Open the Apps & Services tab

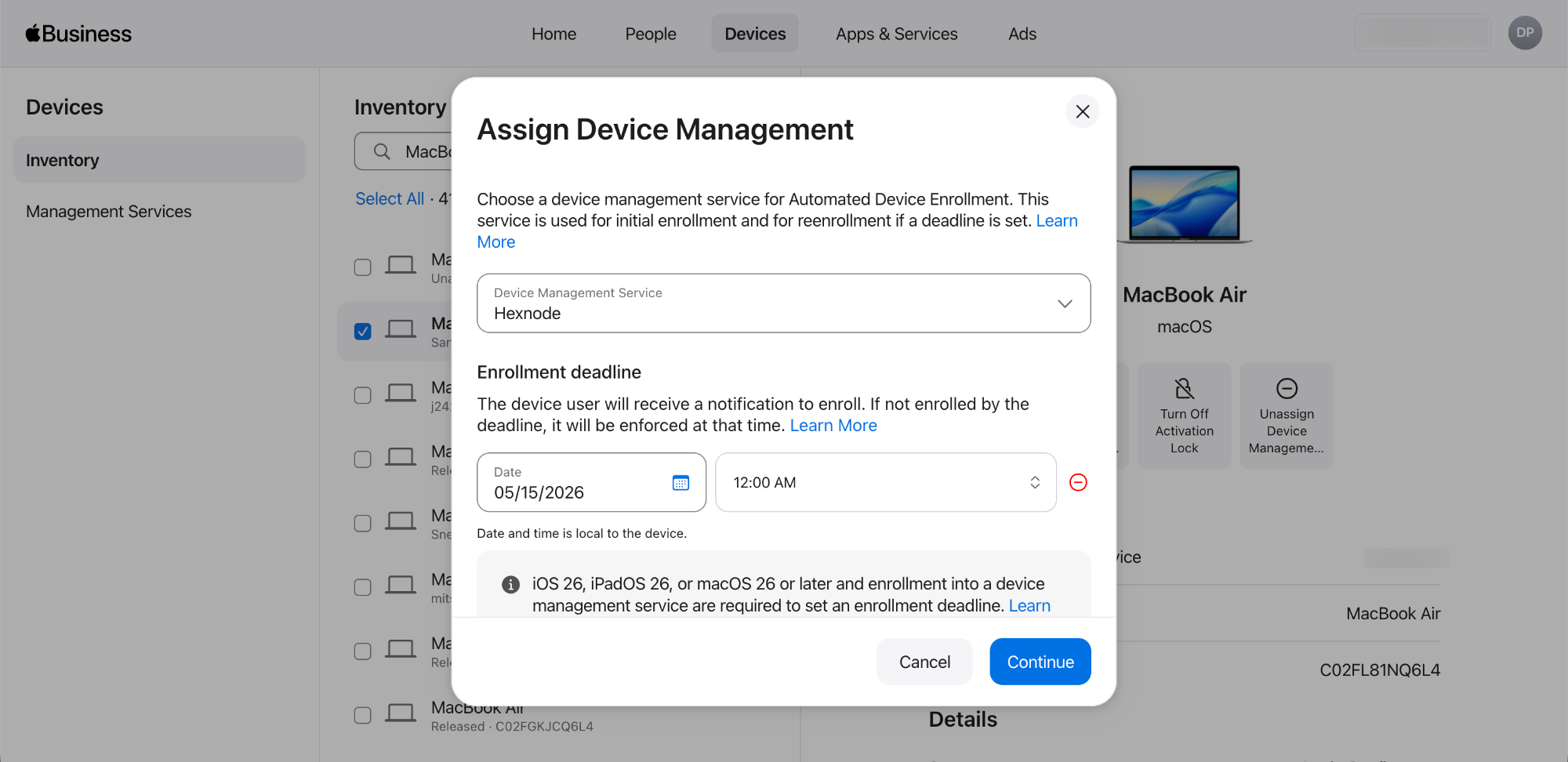click(896, 34)
